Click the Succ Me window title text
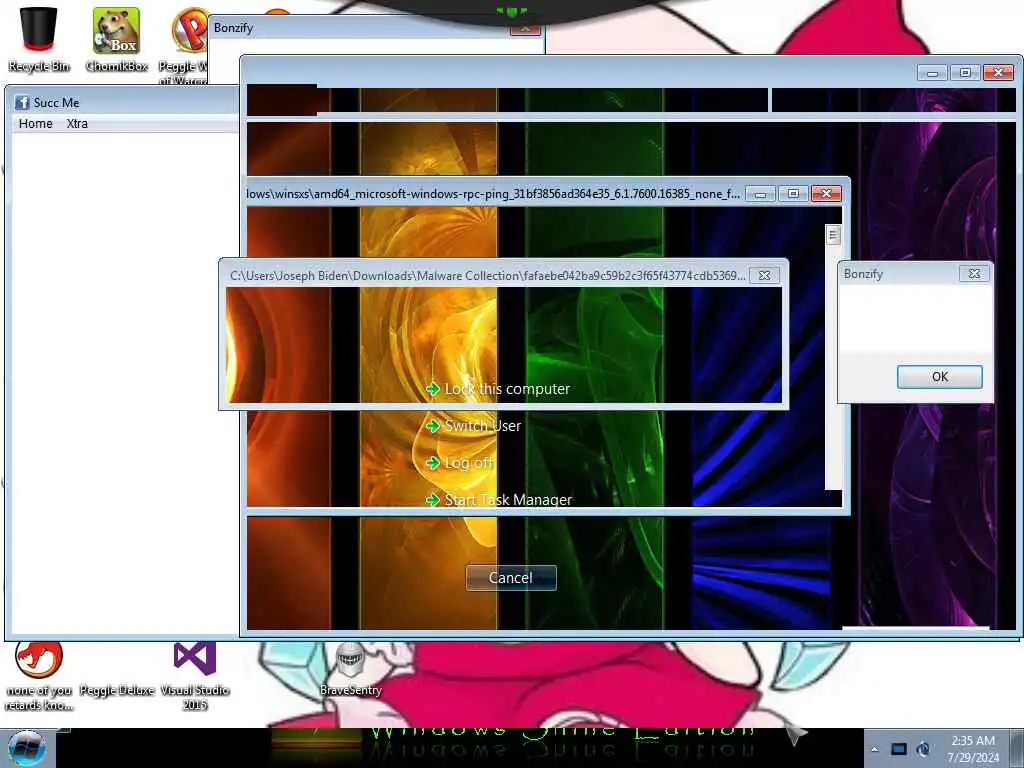Screen dimensions: 1024x768 56,103
